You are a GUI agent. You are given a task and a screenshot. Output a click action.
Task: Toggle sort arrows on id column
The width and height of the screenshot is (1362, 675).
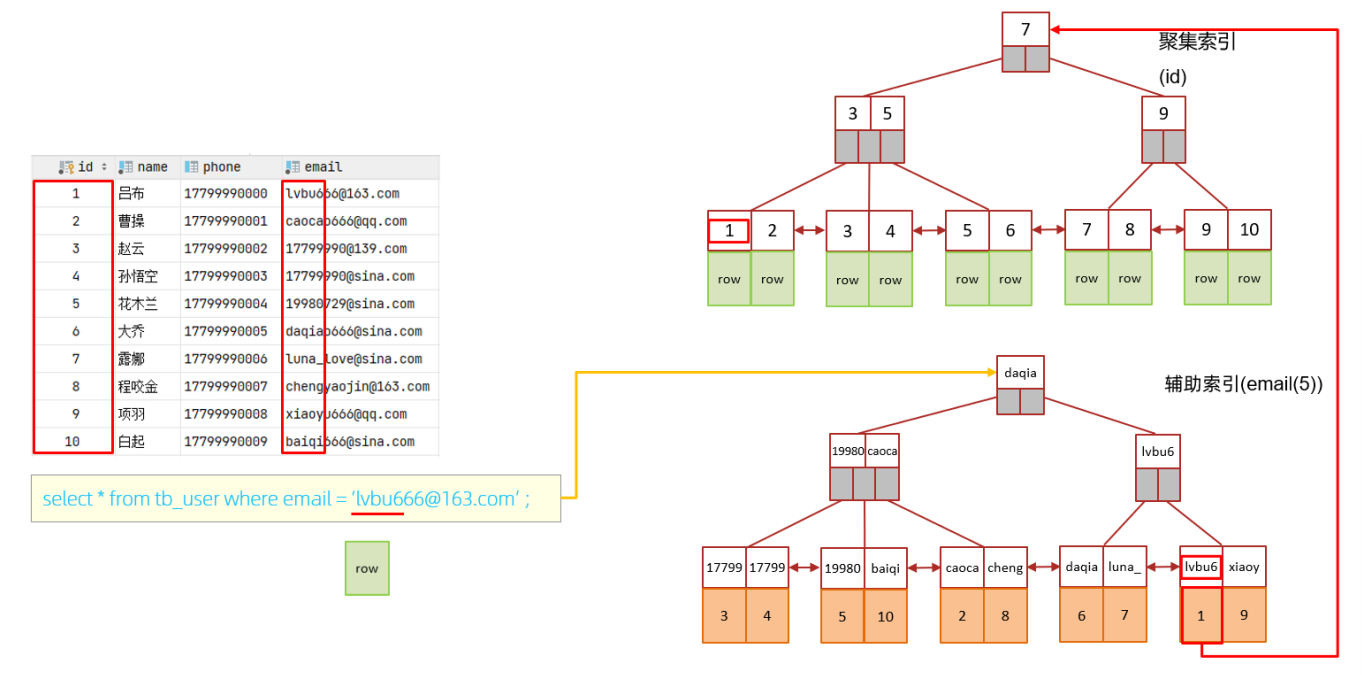click(104, 167)
